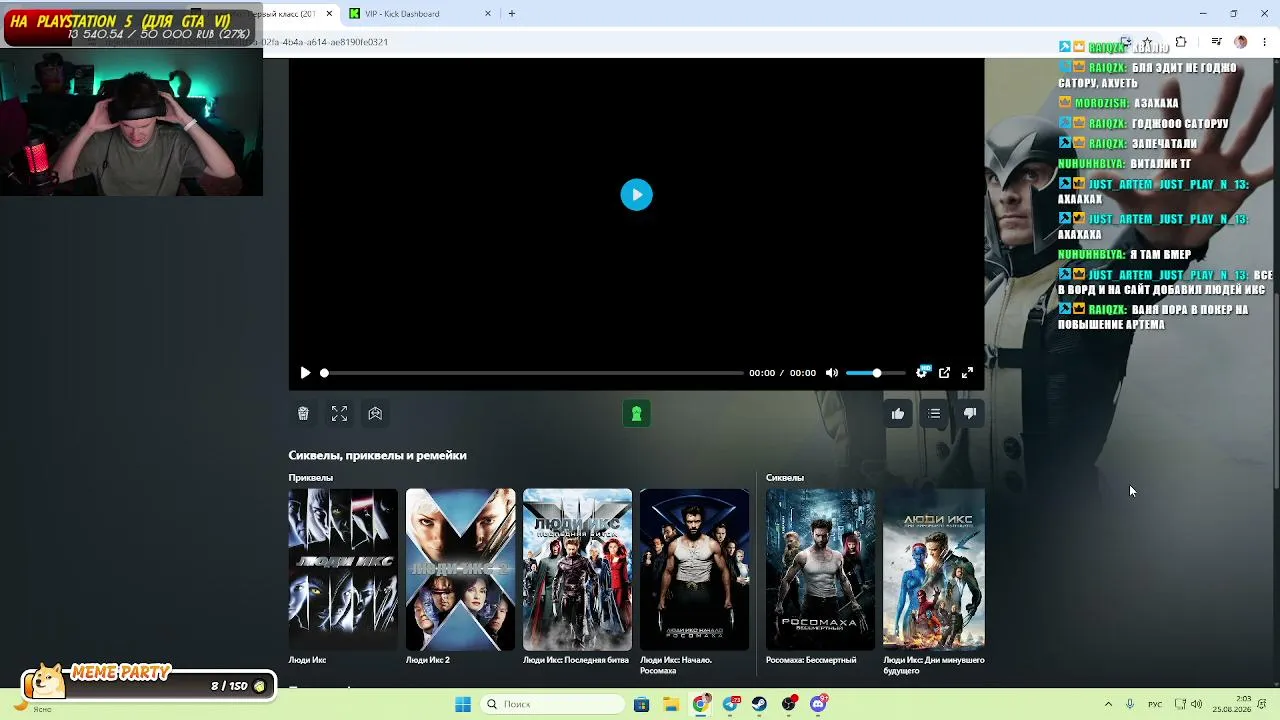Viewport: 1280px width, 720px height.
Task: Open the Chrome profile avatar
Action: [1241, 42]
